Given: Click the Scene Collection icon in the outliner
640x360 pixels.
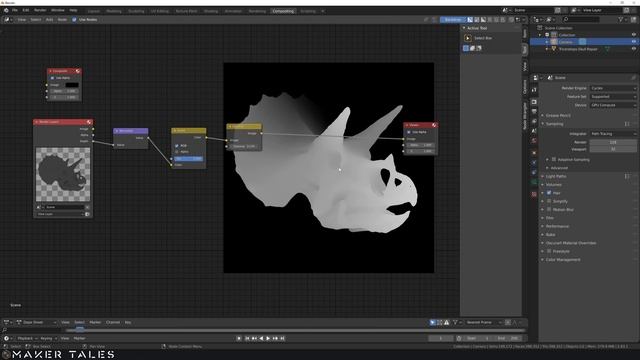Looking at the screenshot, I should 540,28.
